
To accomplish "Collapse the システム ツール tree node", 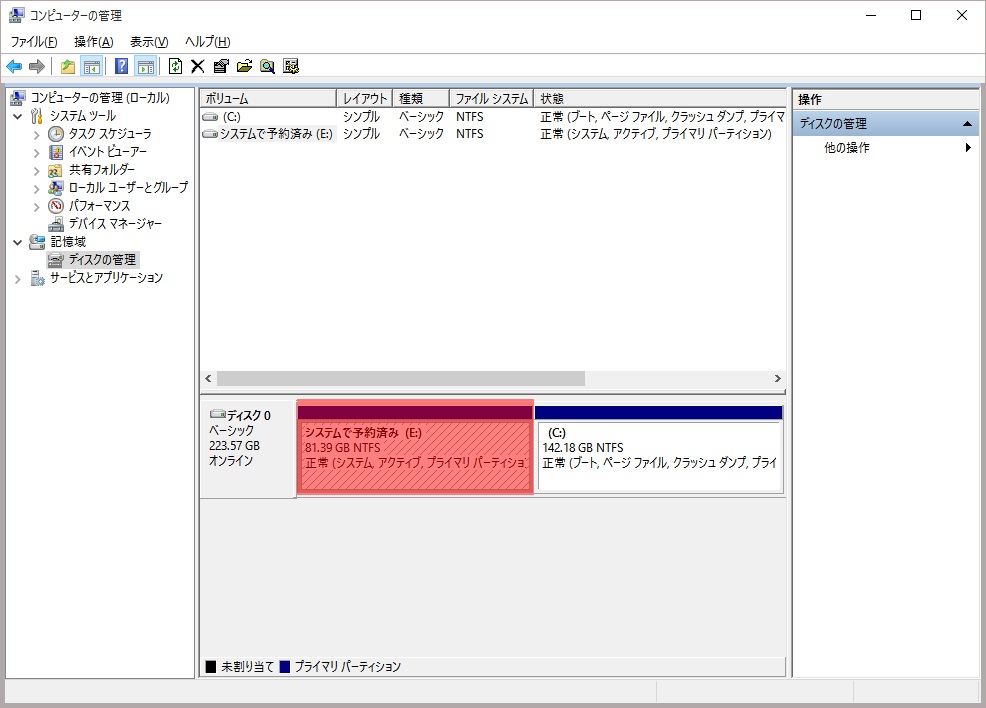I will pyautogui.click(x=18, y=116).
